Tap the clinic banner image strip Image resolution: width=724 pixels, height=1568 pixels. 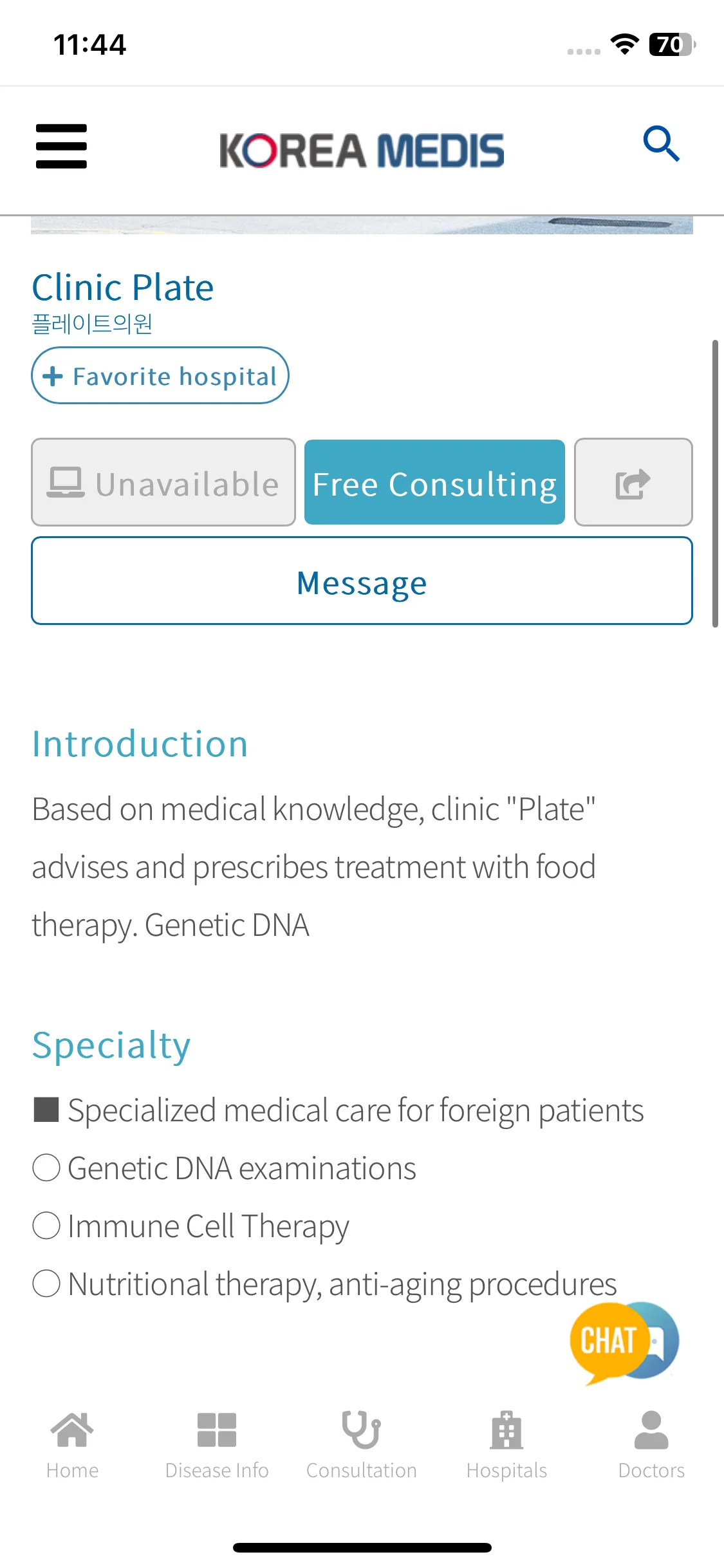pos(362,225)
